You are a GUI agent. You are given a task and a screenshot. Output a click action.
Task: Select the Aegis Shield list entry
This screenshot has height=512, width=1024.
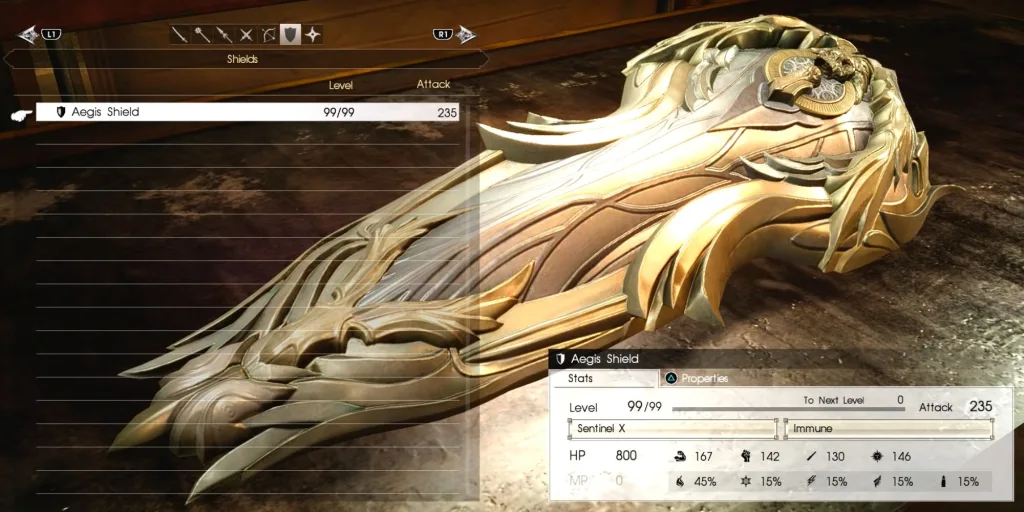click(248, 112)
